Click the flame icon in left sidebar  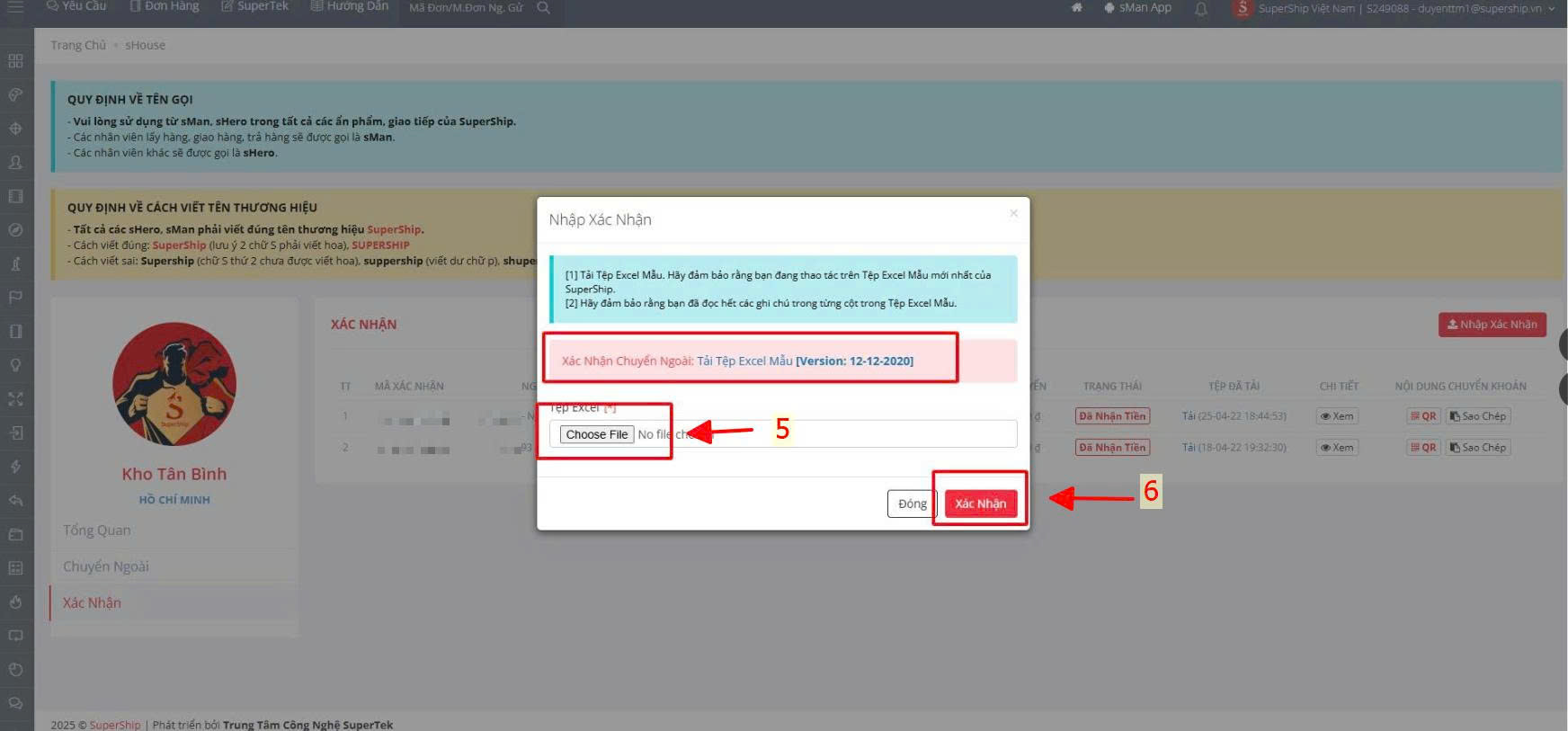15,602
